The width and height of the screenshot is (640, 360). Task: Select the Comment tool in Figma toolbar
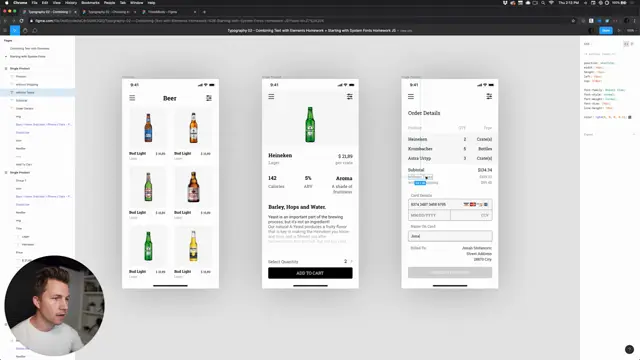coord(35,31)
